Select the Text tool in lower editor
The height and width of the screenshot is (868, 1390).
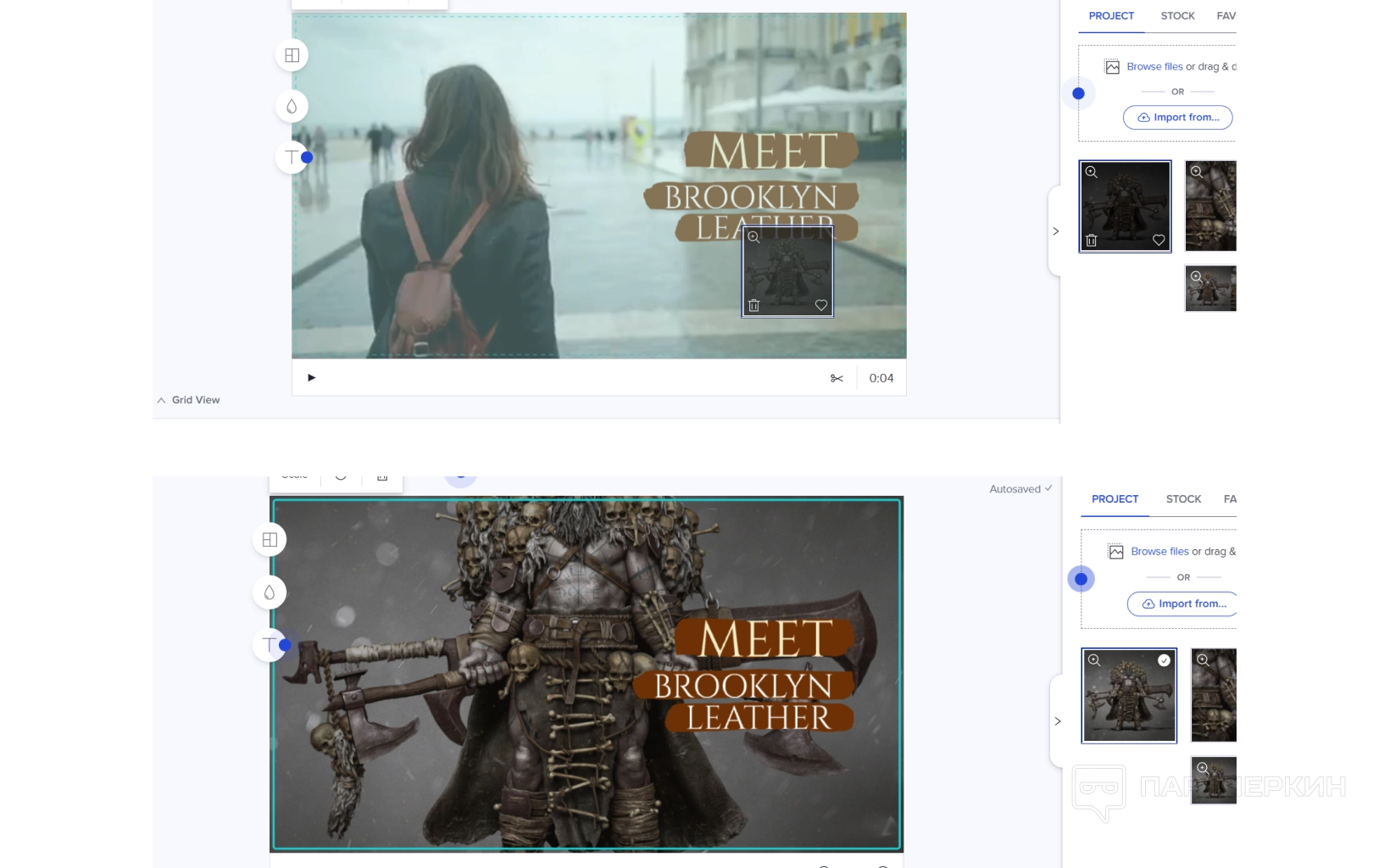(x=270, y=645)
